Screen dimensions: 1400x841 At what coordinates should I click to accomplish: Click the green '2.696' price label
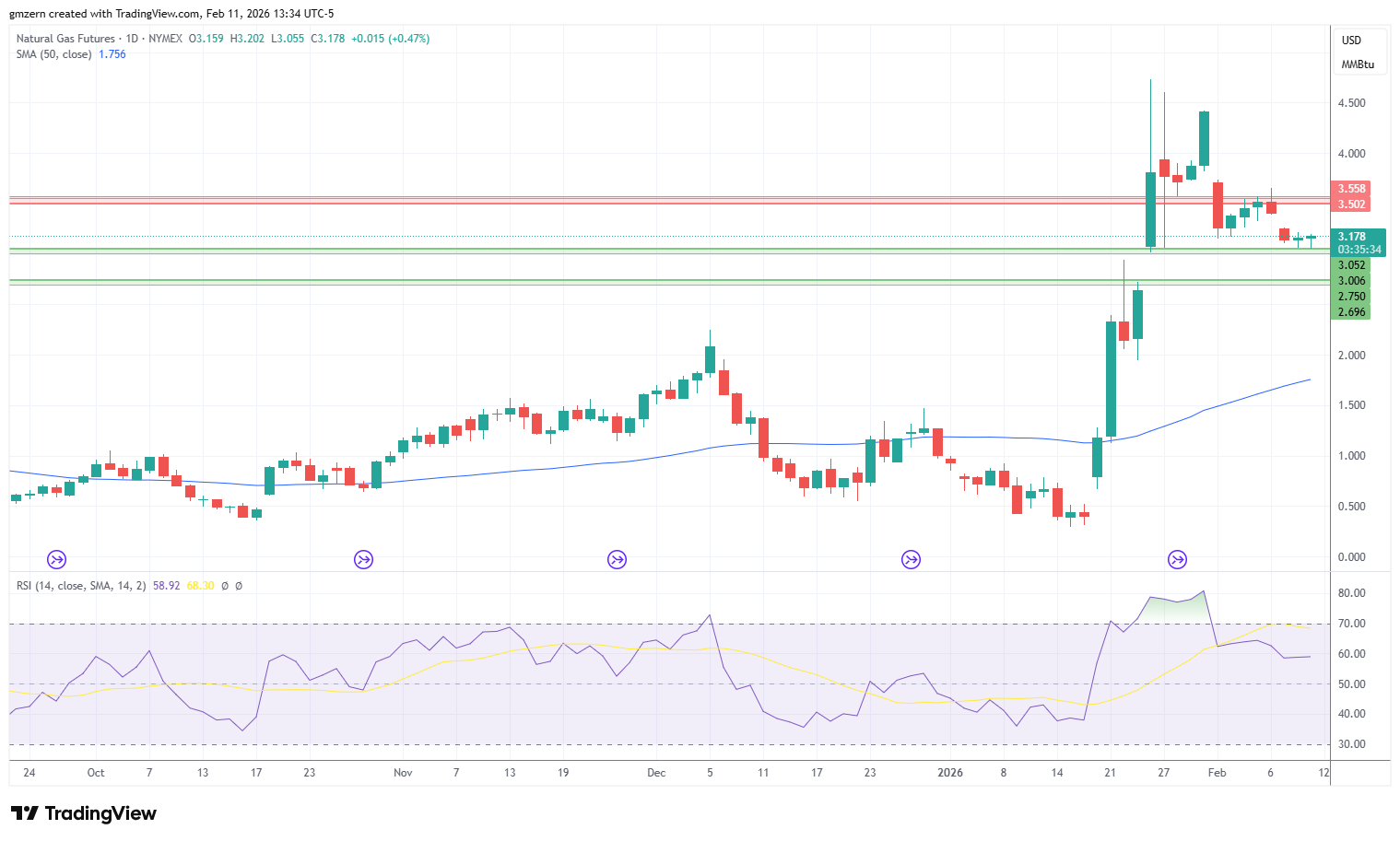click(1351, 312)
